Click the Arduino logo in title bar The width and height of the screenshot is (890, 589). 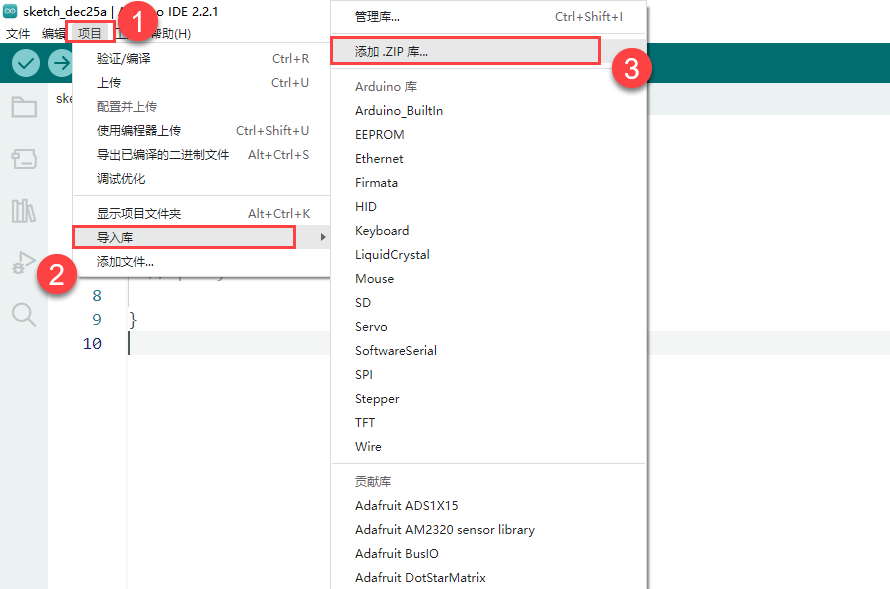(x=11, y=11)
